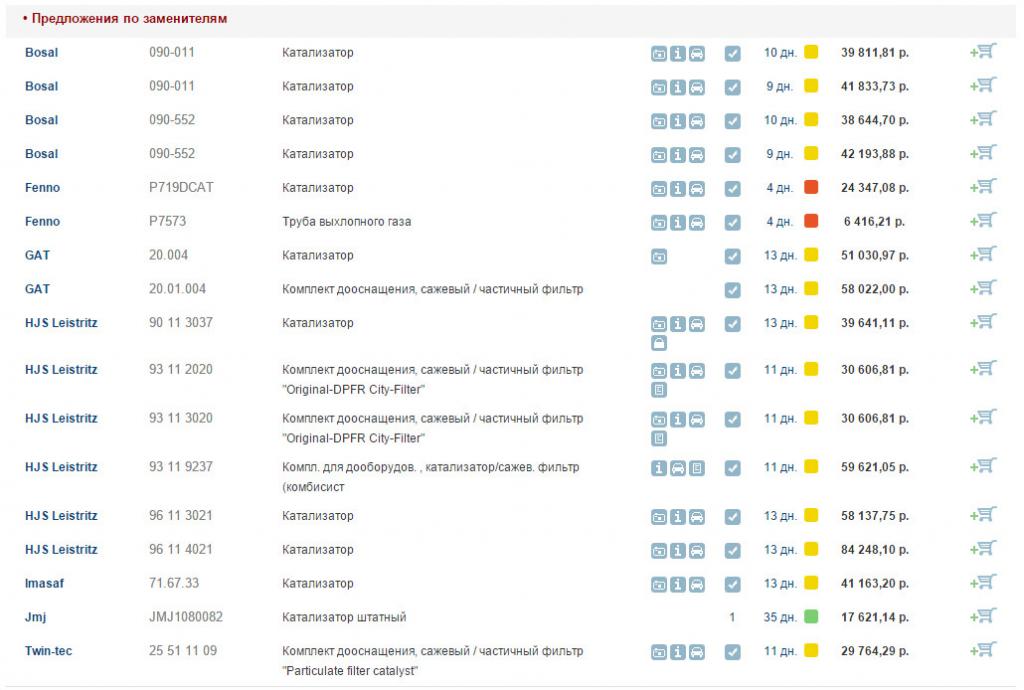This screenshot has height=690, width=1024.
Task: Open photo icon for HJS 96 11 3021
Action: 659,517
